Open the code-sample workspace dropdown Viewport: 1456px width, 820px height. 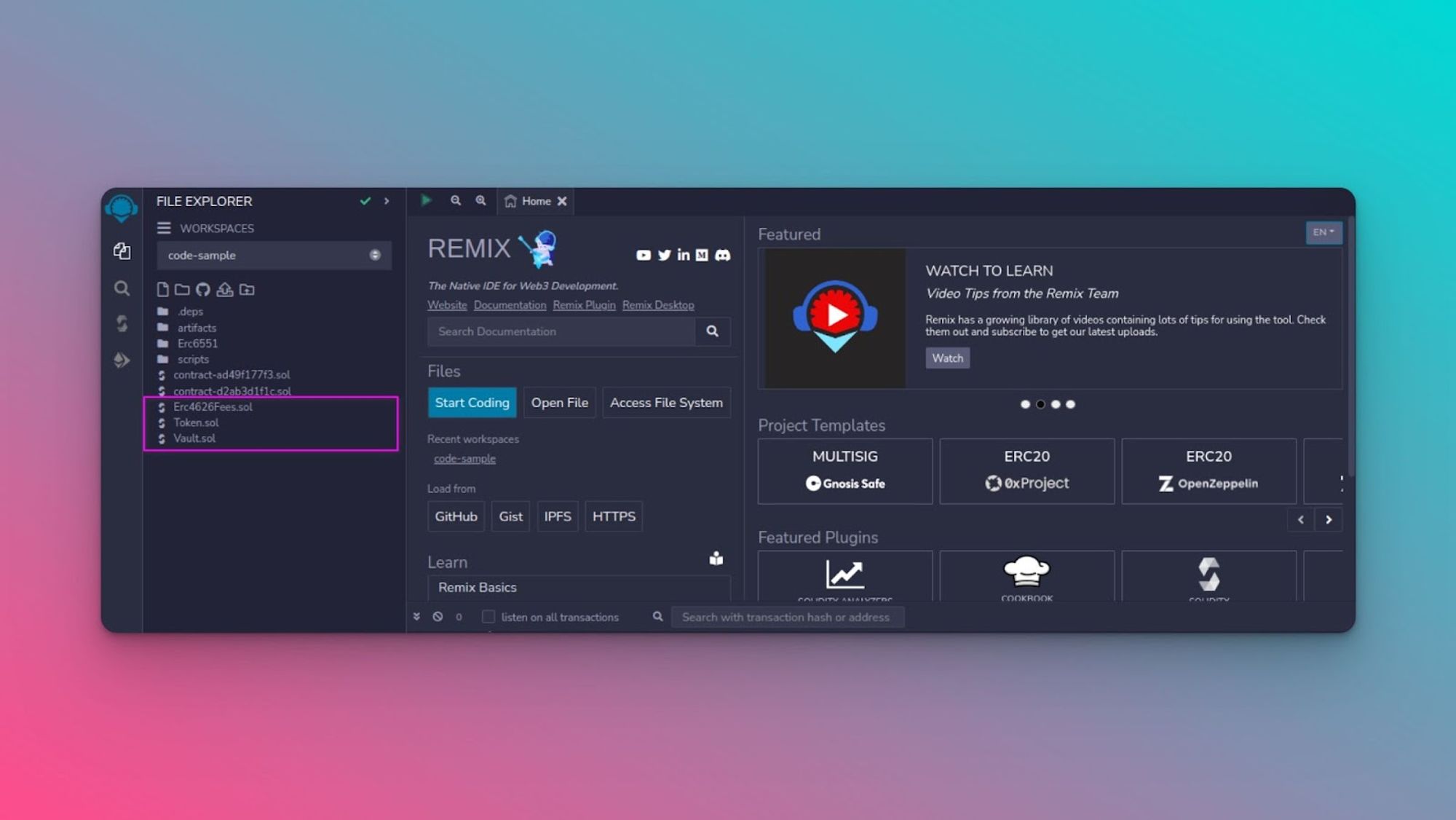click(274, 255)
